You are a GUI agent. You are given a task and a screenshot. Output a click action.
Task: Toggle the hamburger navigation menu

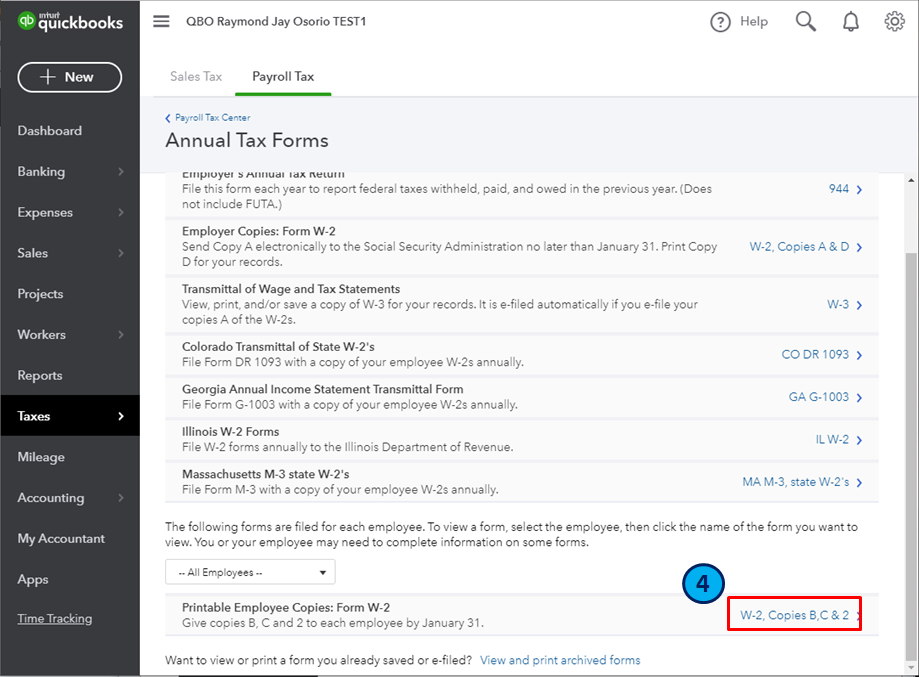161,21
